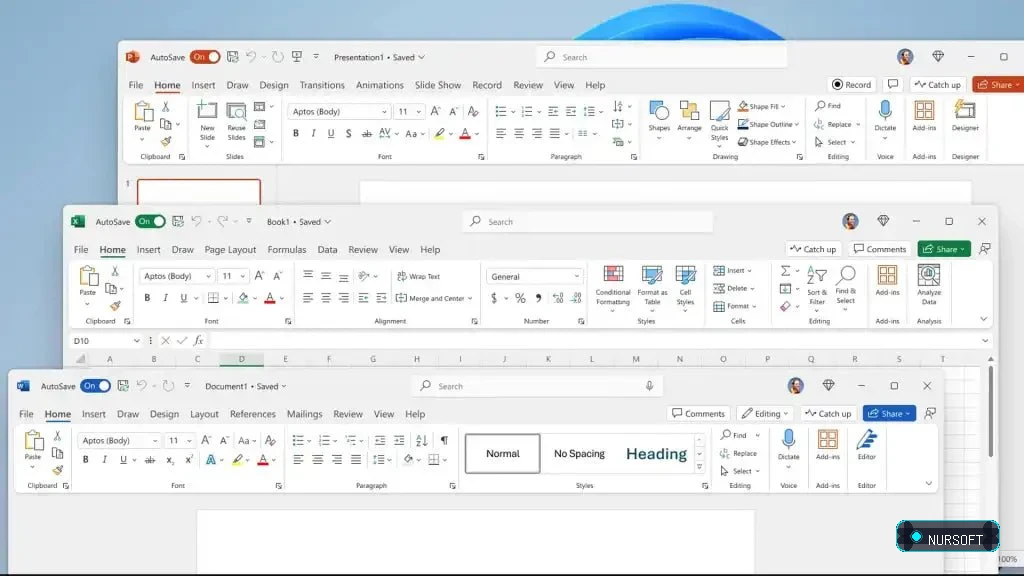Screen dimensions: 1024x576
Task: Click the Word search box
Action: coord(537,386)
